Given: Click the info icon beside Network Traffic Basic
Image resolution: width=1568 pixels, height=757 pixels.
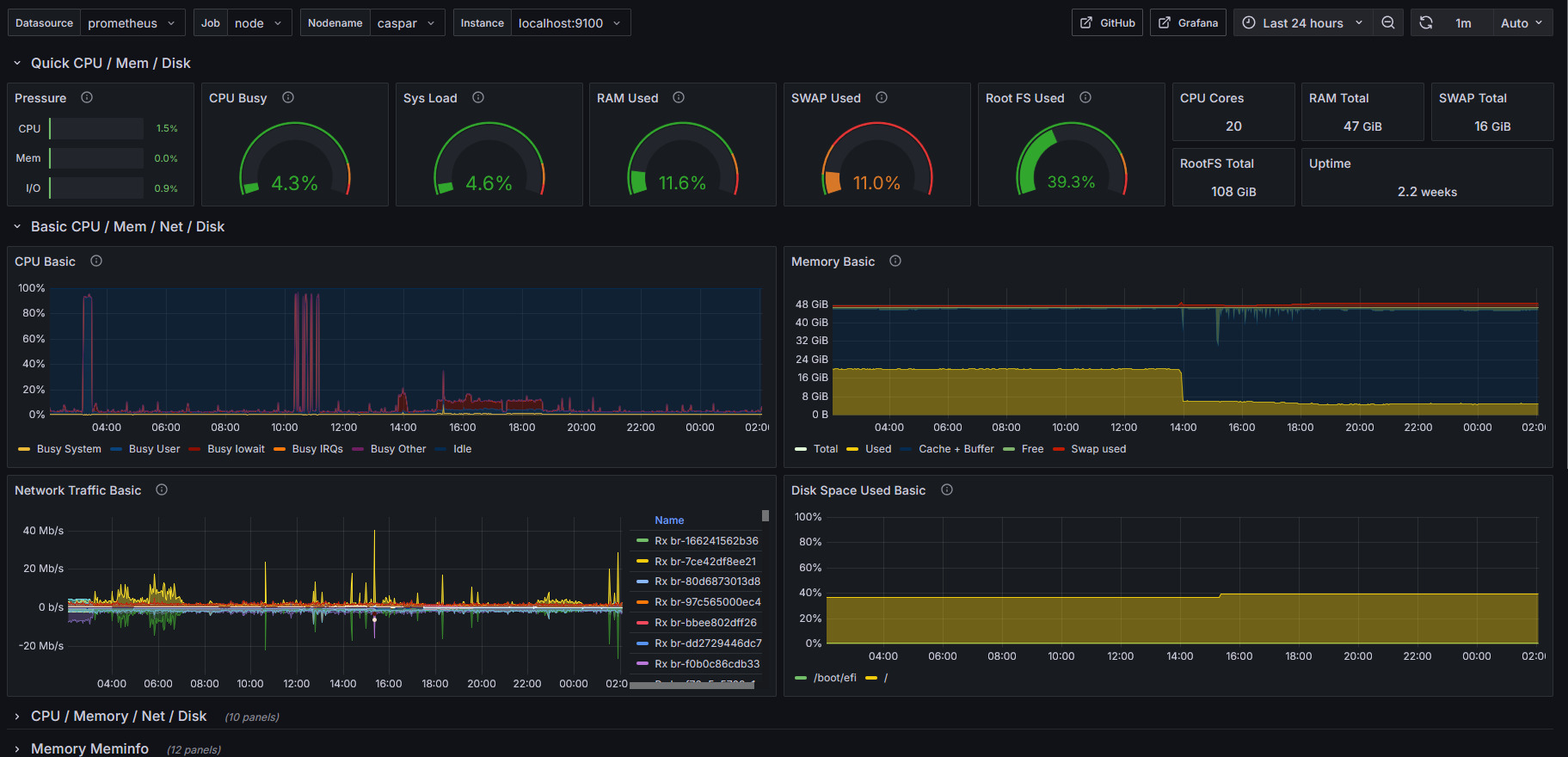Looking at the screenshot, I should (162, 490).
